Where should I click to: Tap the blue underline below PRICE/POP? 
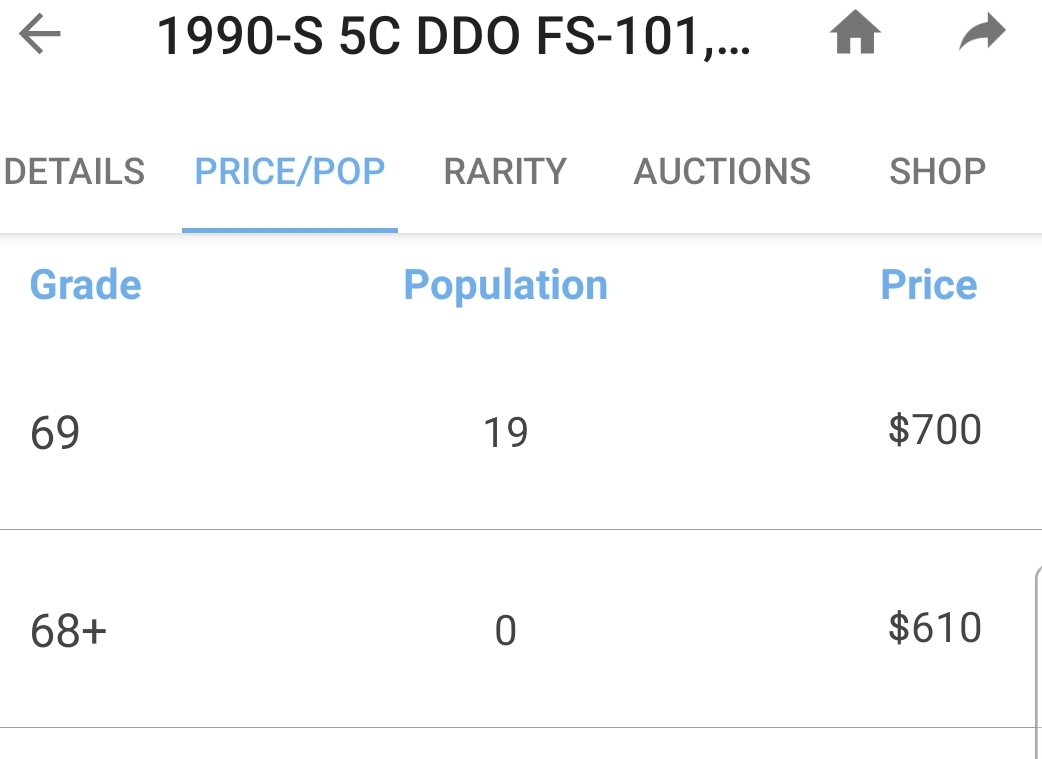click(x=290, y=230)
